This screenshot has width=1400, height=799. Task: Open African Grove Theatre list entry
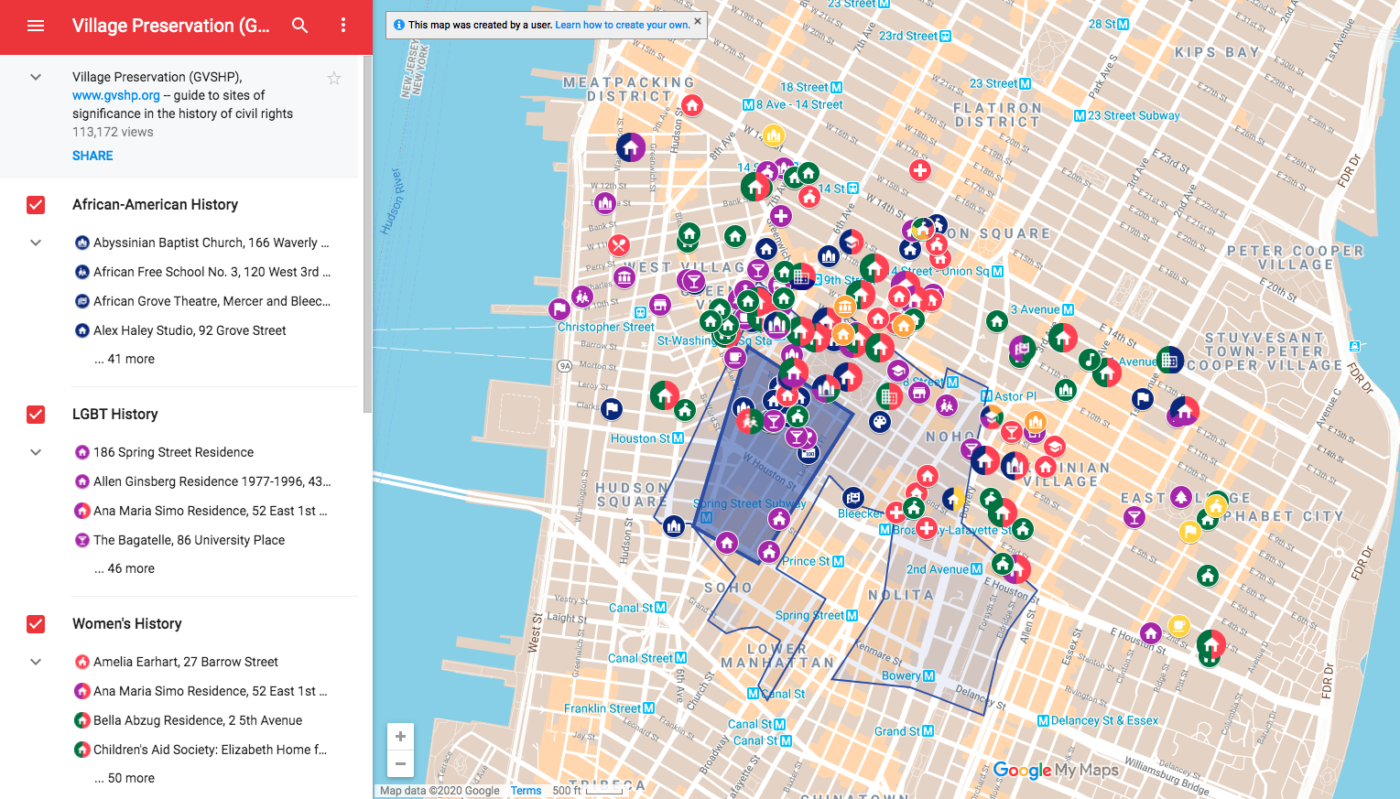coord(202,301)
